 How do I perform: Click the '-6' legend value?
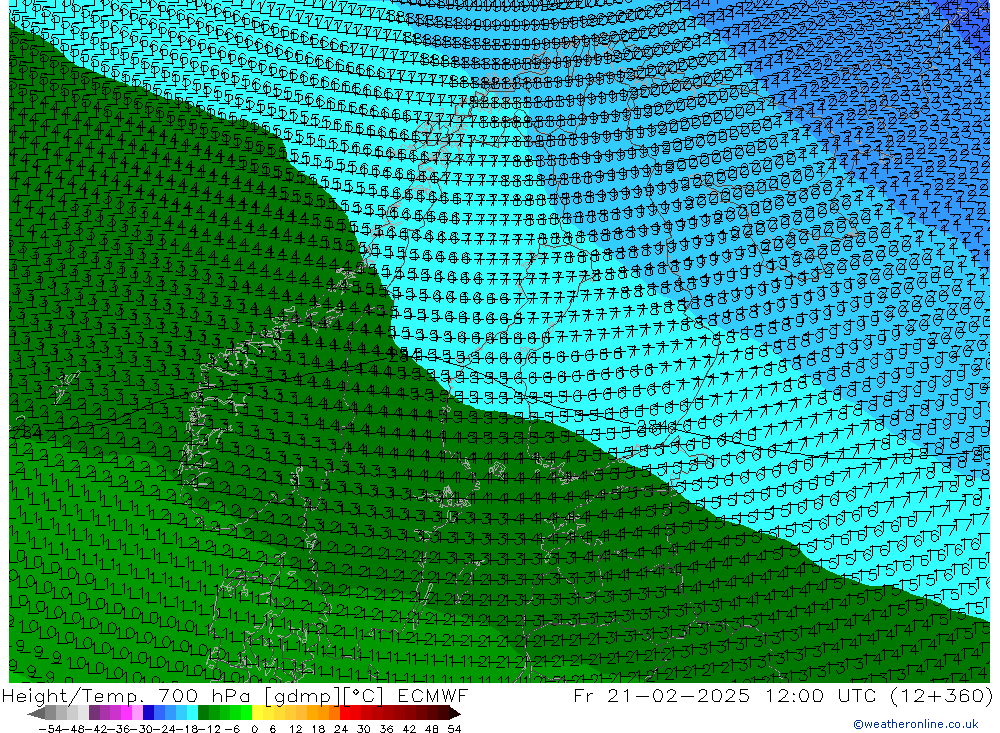(x=232, y=729)
